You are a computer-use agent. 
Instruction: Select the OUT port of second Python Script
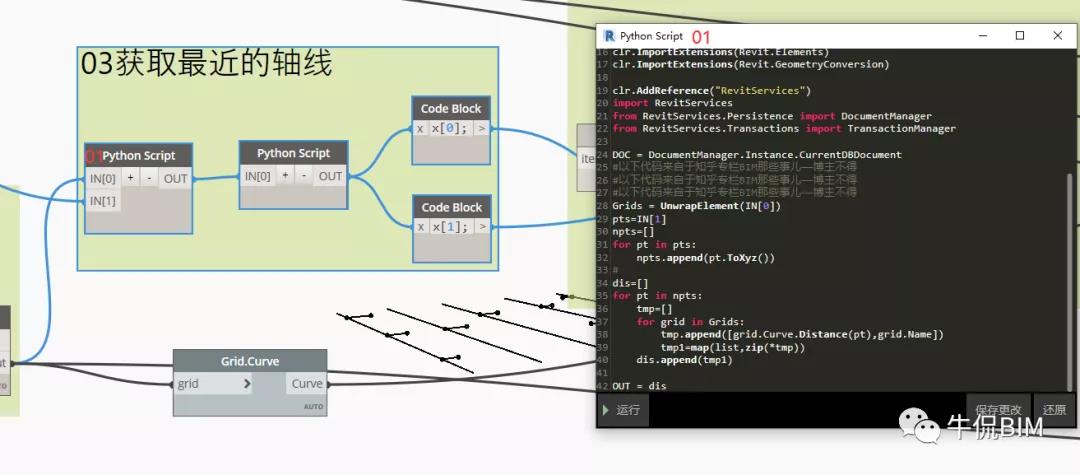click(x=330, y=176)
